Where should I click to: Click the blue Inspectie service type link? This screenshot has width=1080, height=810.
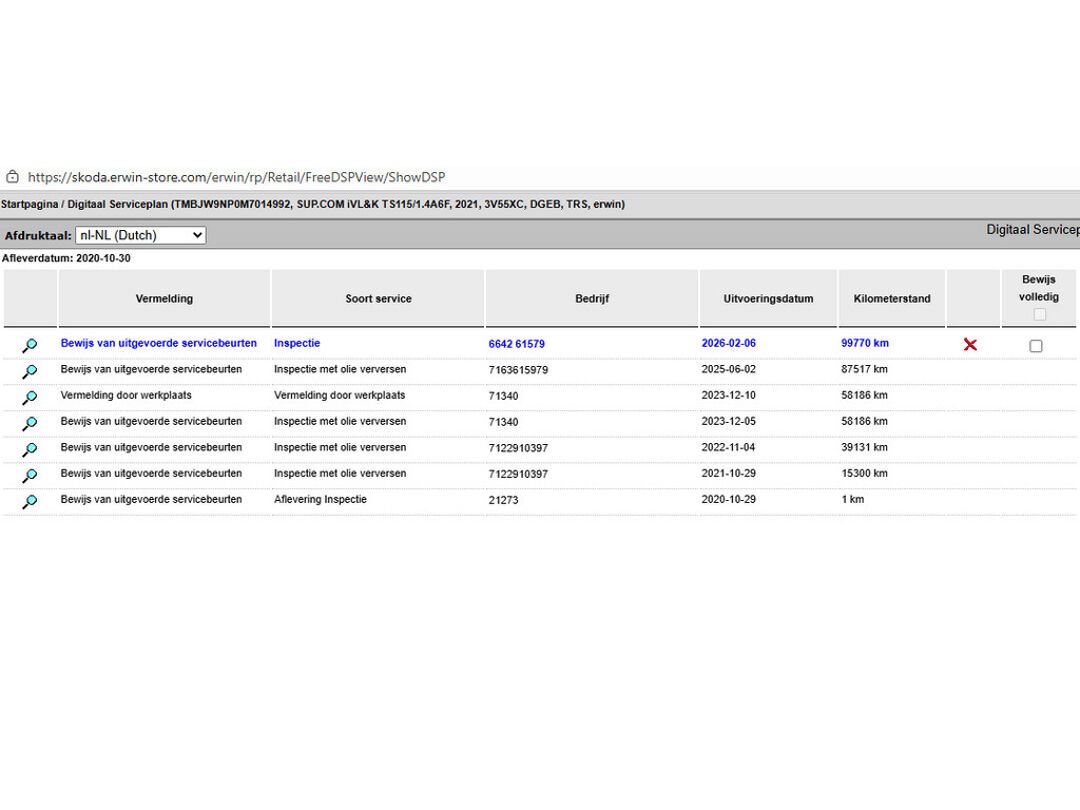point(297,343)
